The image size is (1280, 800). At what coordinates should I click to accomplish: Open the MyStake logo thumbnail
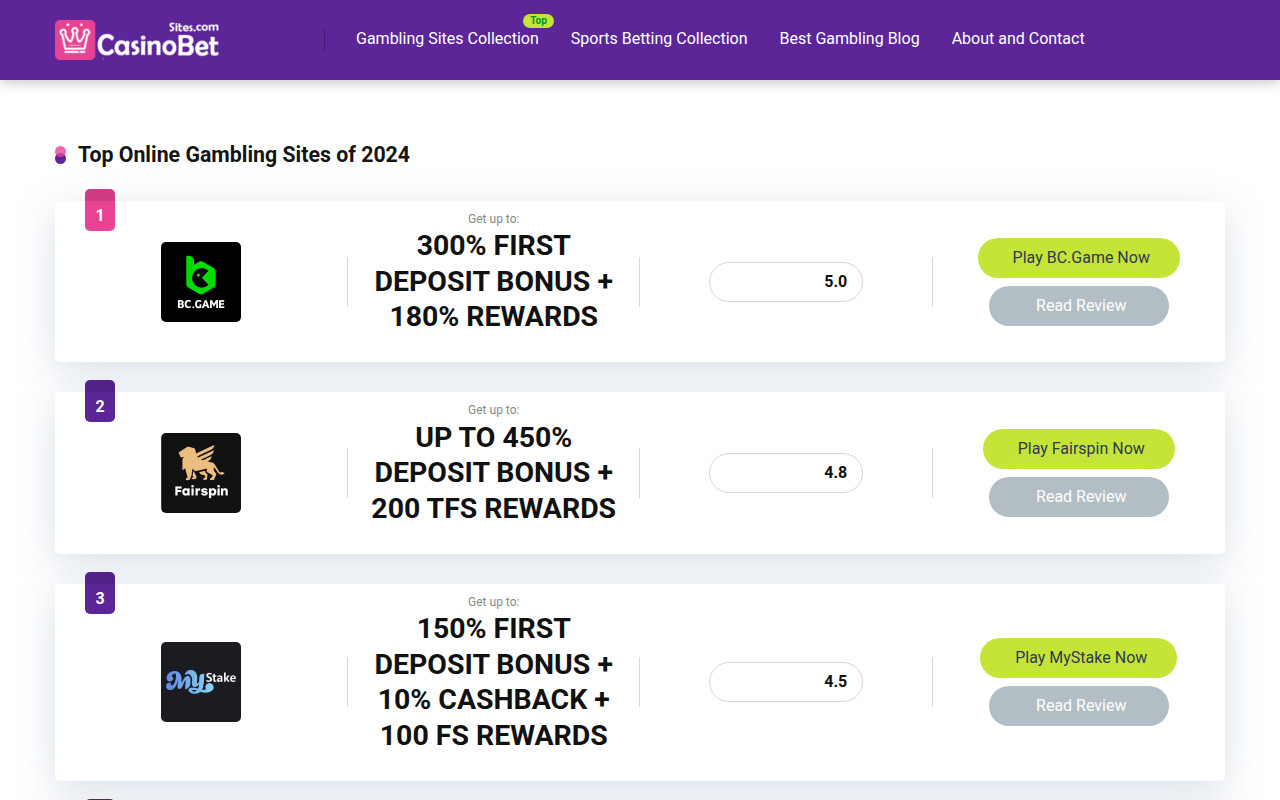[x=201, y=682]
